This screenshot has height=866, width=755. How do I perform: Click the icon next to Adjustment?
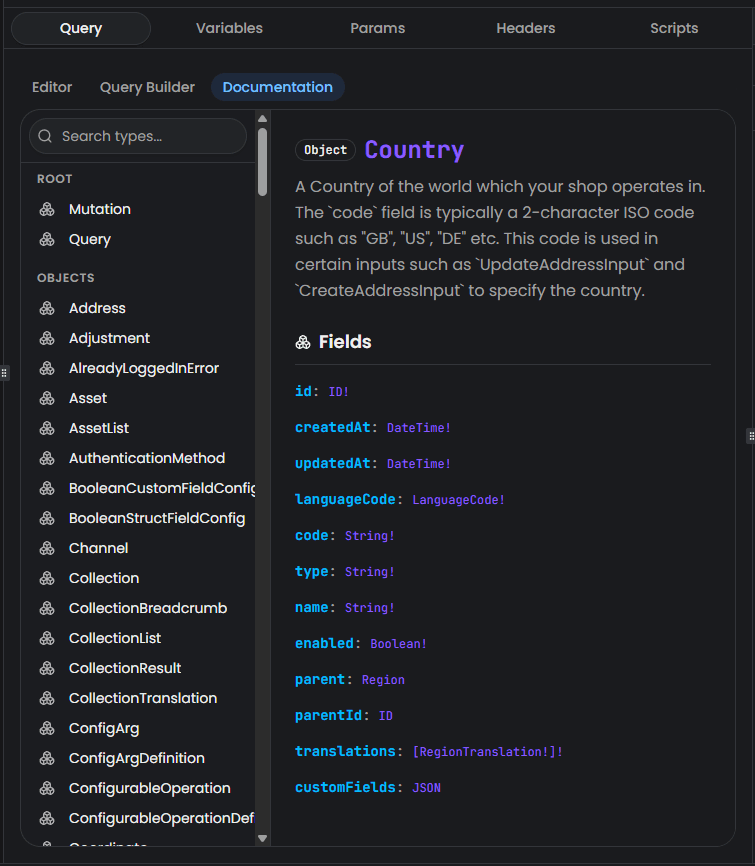pos(47,338)
